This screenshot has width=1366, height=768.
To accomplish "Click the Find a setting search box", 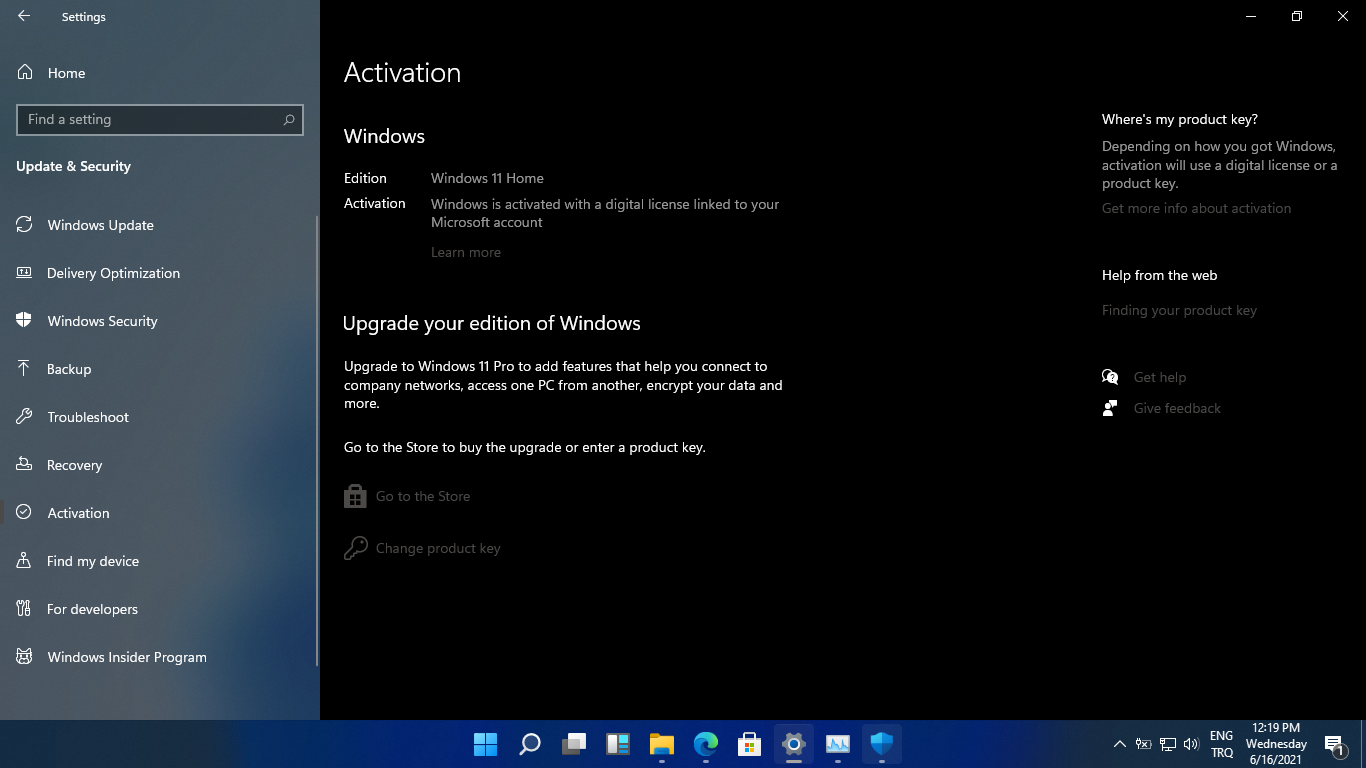I will 160,119.
